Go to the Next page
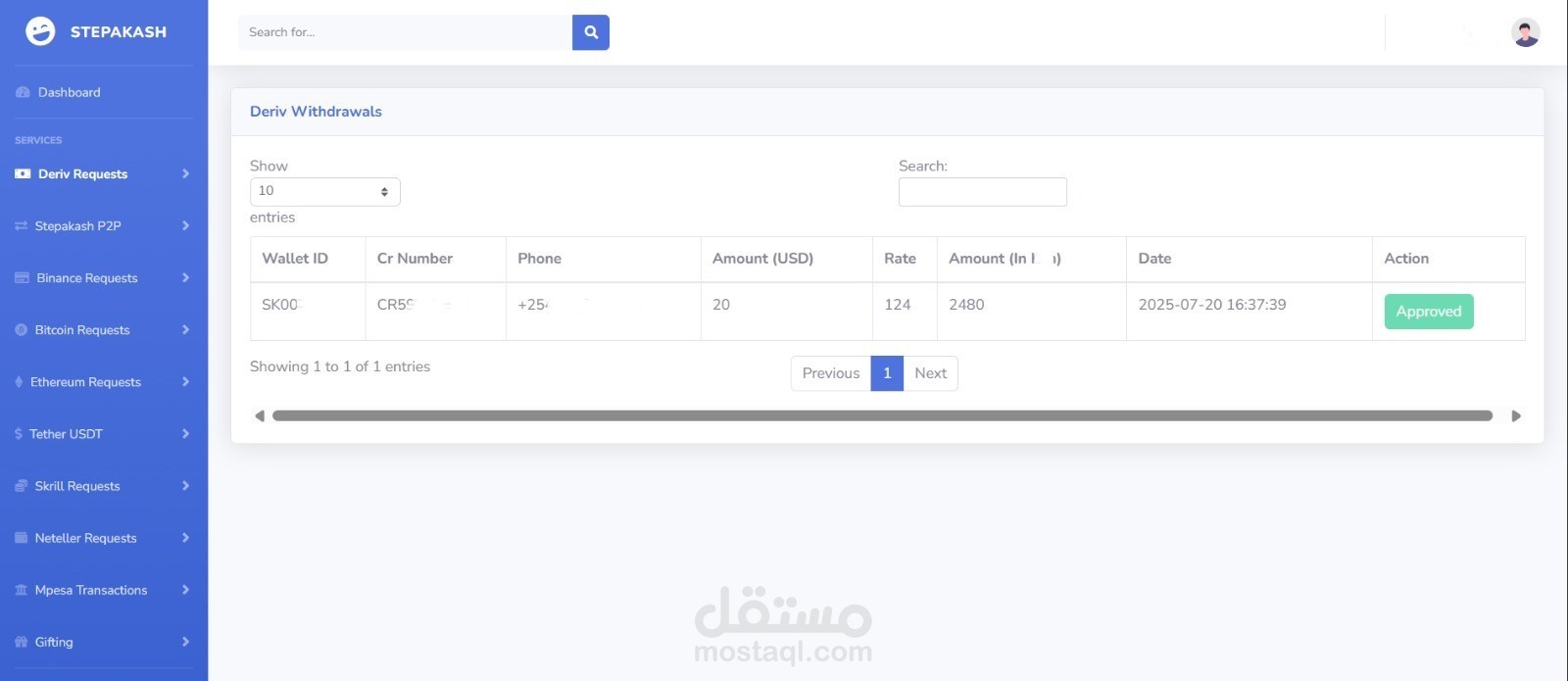 (930, 373)
